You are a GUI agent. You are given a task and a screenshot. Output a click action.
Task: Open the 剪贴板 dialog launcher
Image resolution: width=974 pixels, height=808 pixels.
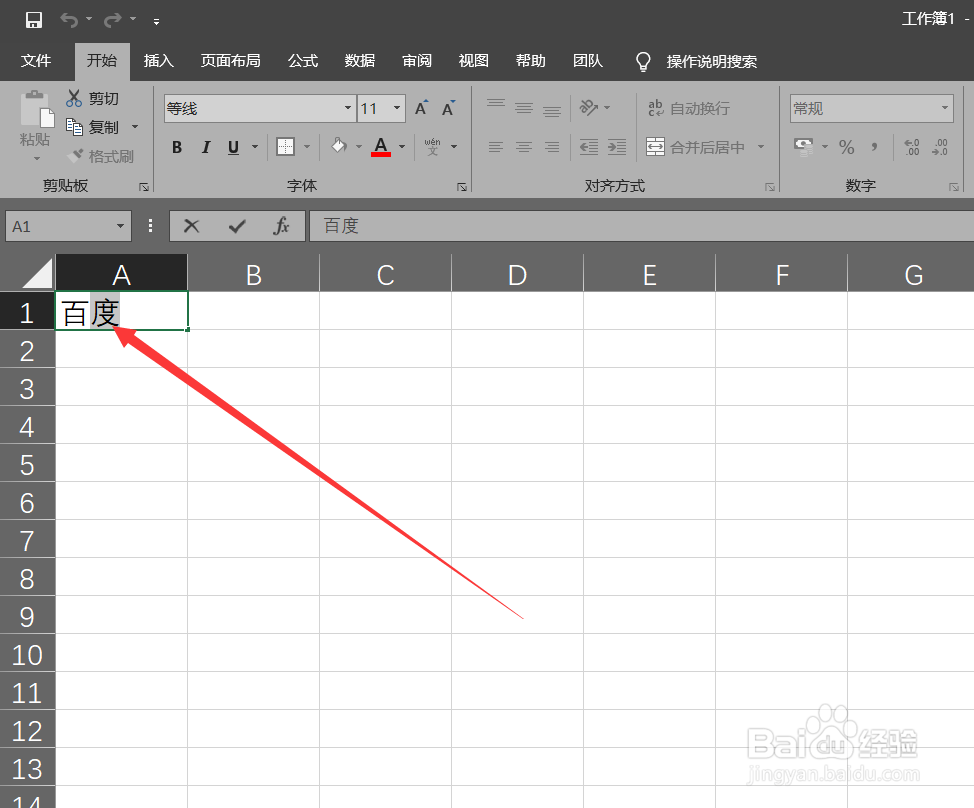(x=144, y=187)
